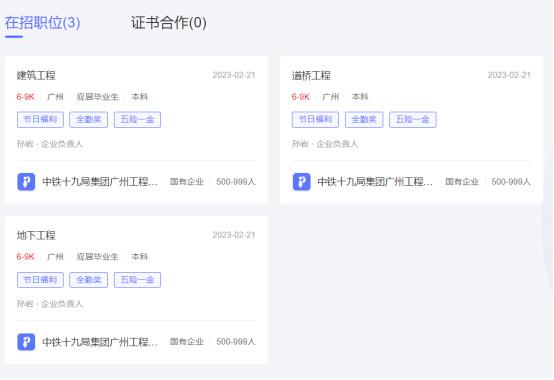This screenshot has height=380, width=554.
Task: Click 五险一金 tag in 地下工程 card
Action: 137,280
